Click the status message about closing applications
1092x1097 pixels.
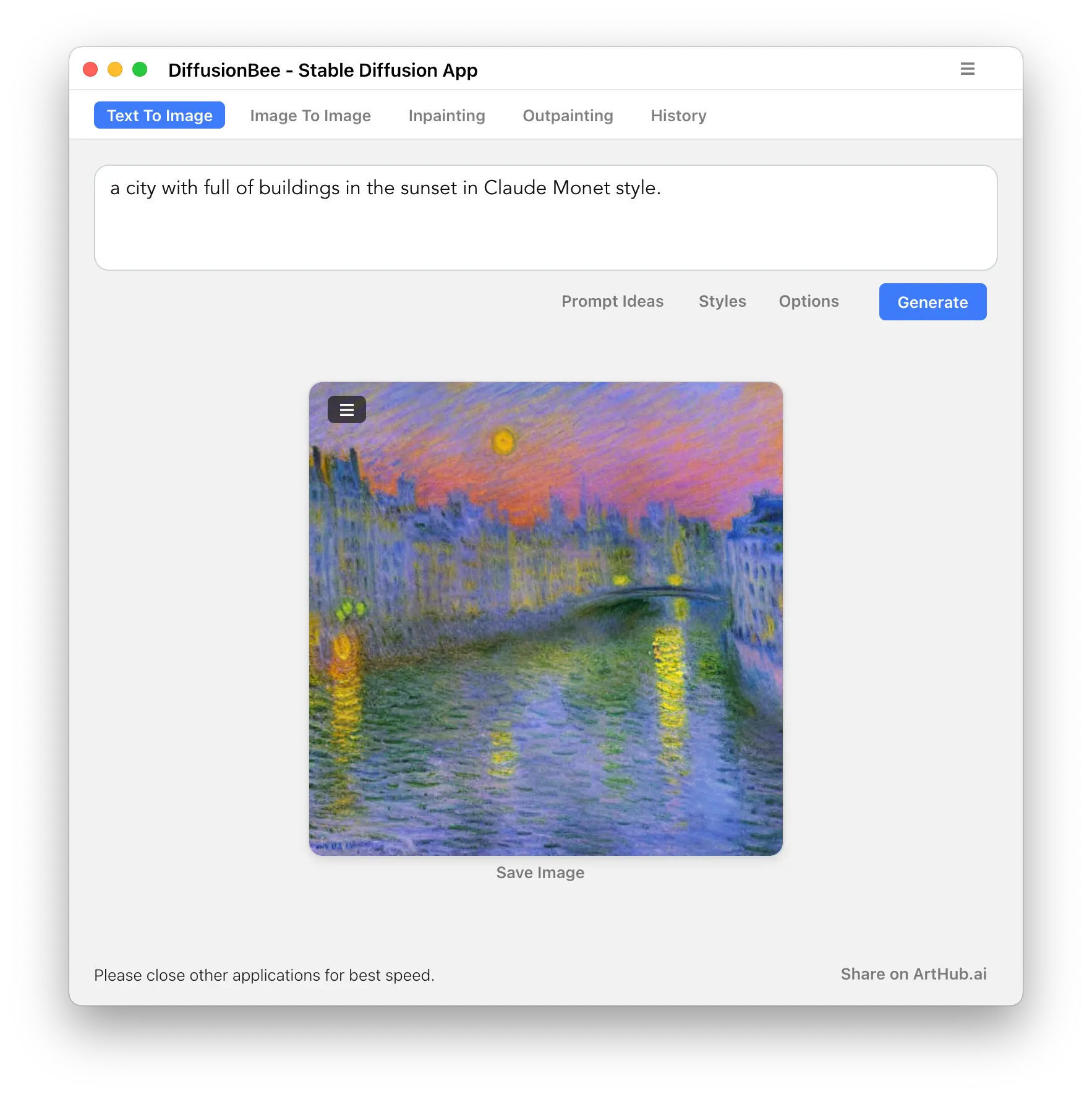pos(264,975)
